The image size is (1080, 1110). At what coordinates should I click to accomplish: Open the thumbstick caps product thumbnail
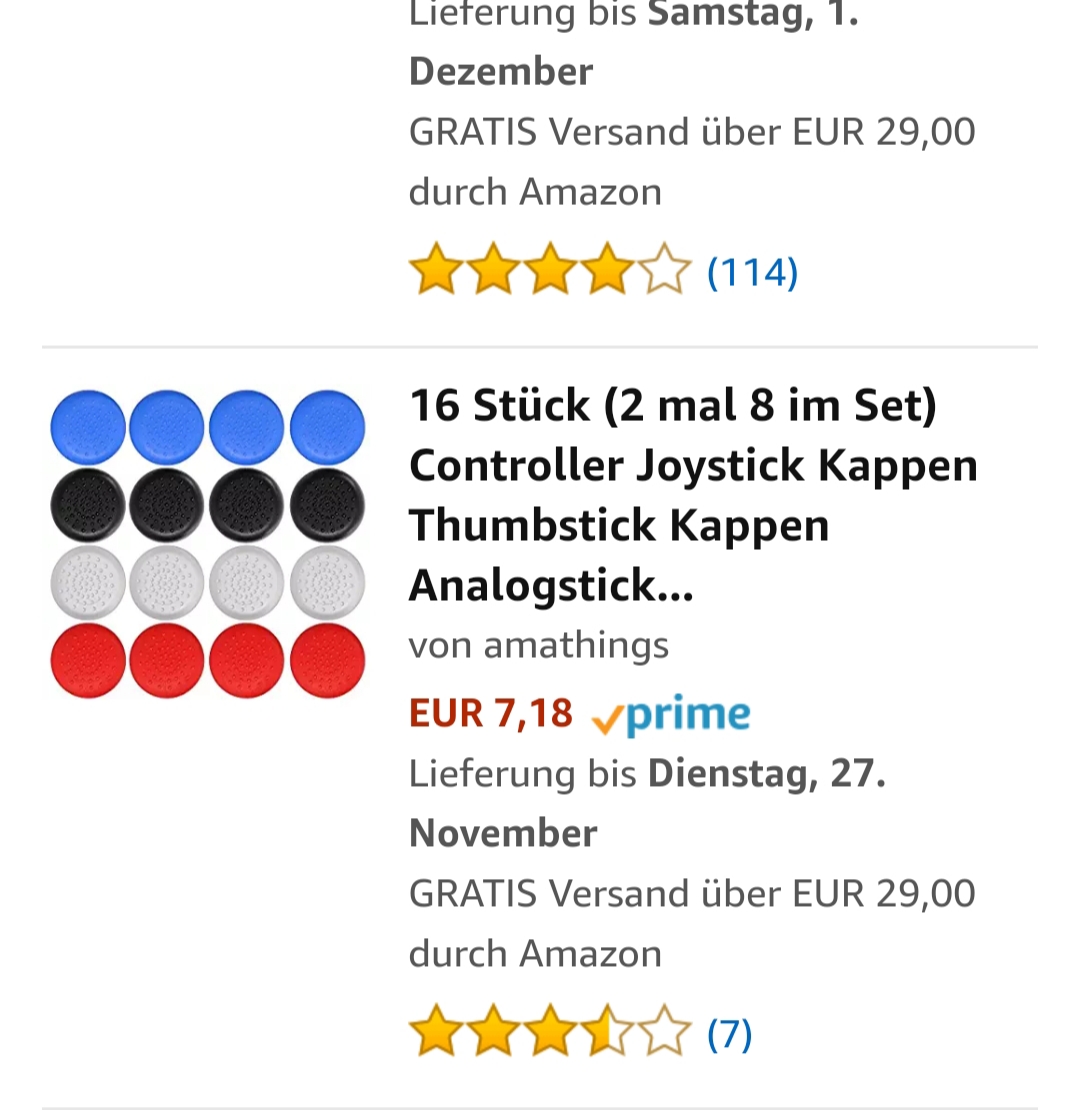207,544
